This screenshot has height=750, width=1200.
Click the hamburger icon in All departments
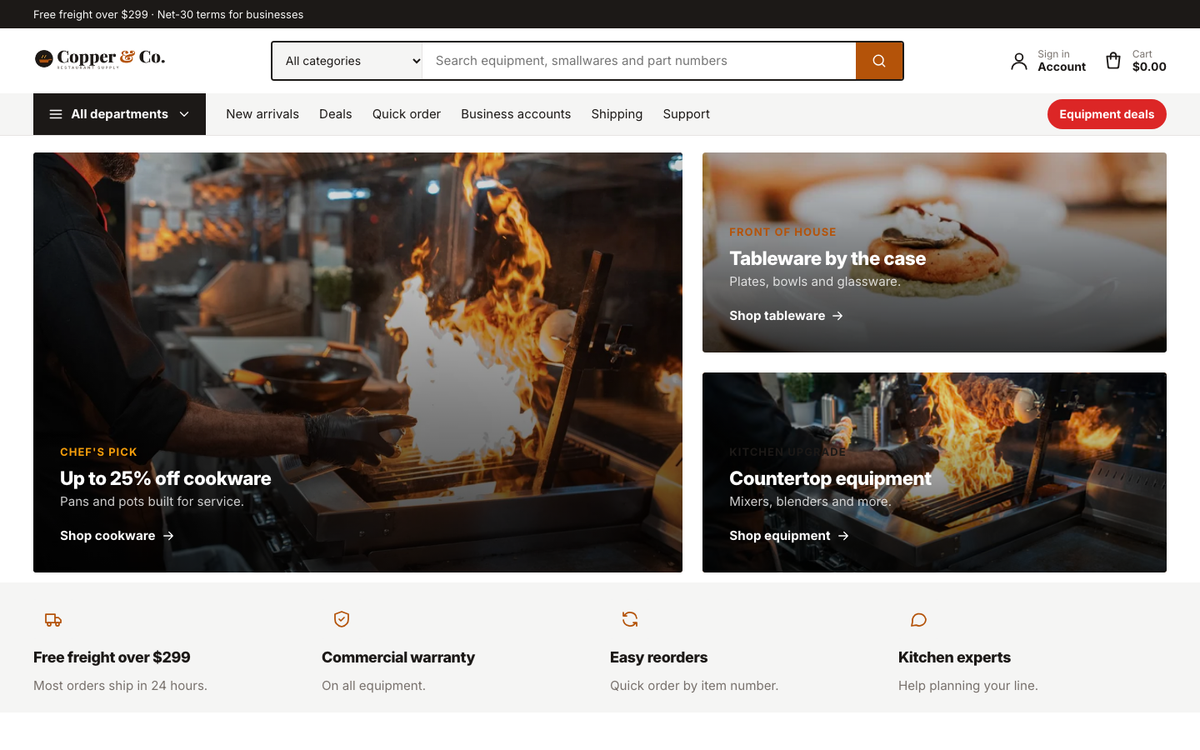pyautogui.click(x=56, y=114)
